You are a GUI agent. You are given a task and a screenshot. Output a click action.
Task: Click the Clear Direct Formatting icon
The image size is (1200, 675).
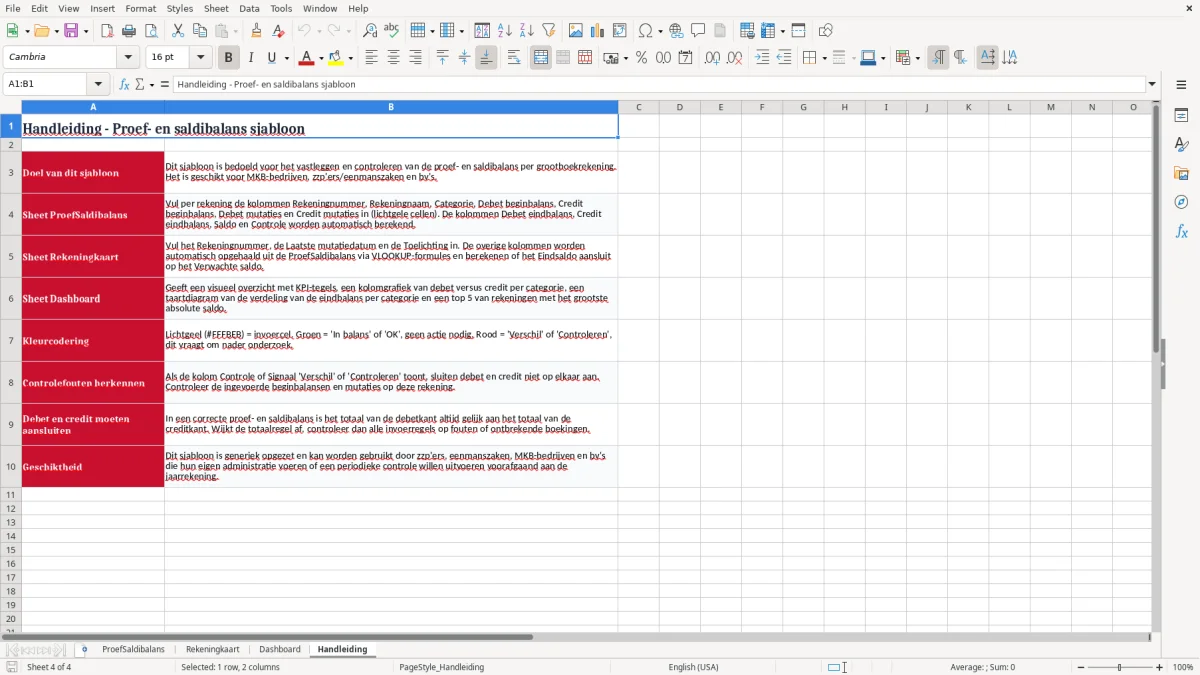click(x=279, y=31)
